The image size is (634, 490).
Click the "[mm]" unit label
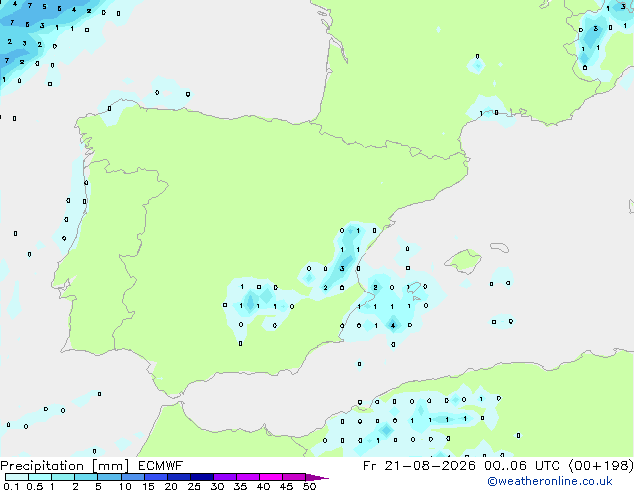pyautogui.click(x=110, y=466)
